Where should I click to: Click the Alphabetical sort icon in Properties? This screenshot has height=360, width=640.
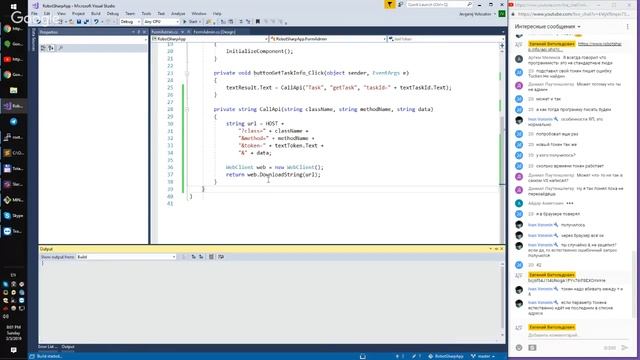point(51,48)
